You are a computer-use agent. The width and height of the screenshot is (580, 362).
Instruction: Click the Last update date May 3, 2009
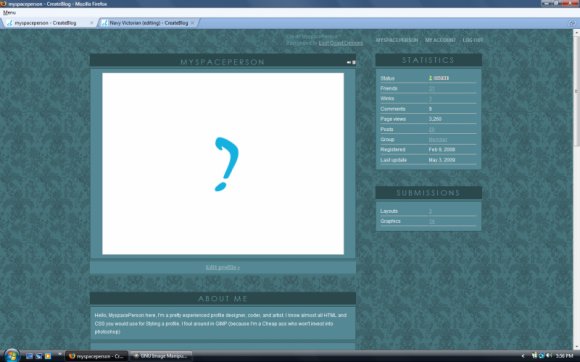442,160
